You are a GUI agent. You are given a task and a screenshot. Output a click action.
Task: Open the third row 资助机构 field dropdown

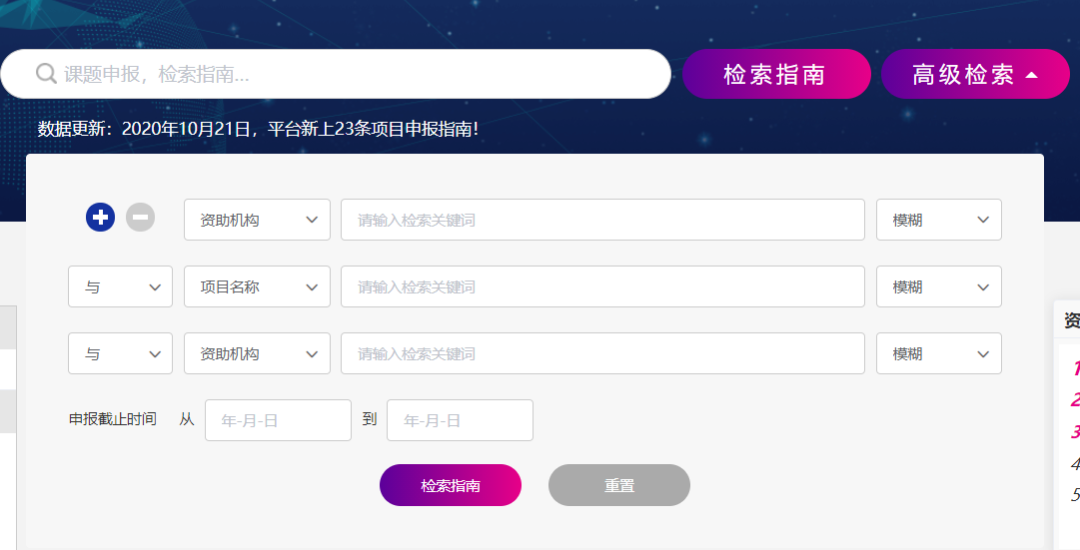click(x=257, y=354)
